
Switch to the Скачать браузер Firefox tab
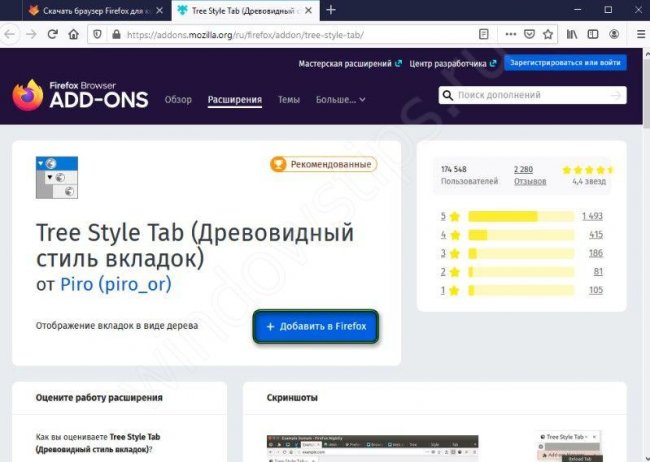pos(83,10)
